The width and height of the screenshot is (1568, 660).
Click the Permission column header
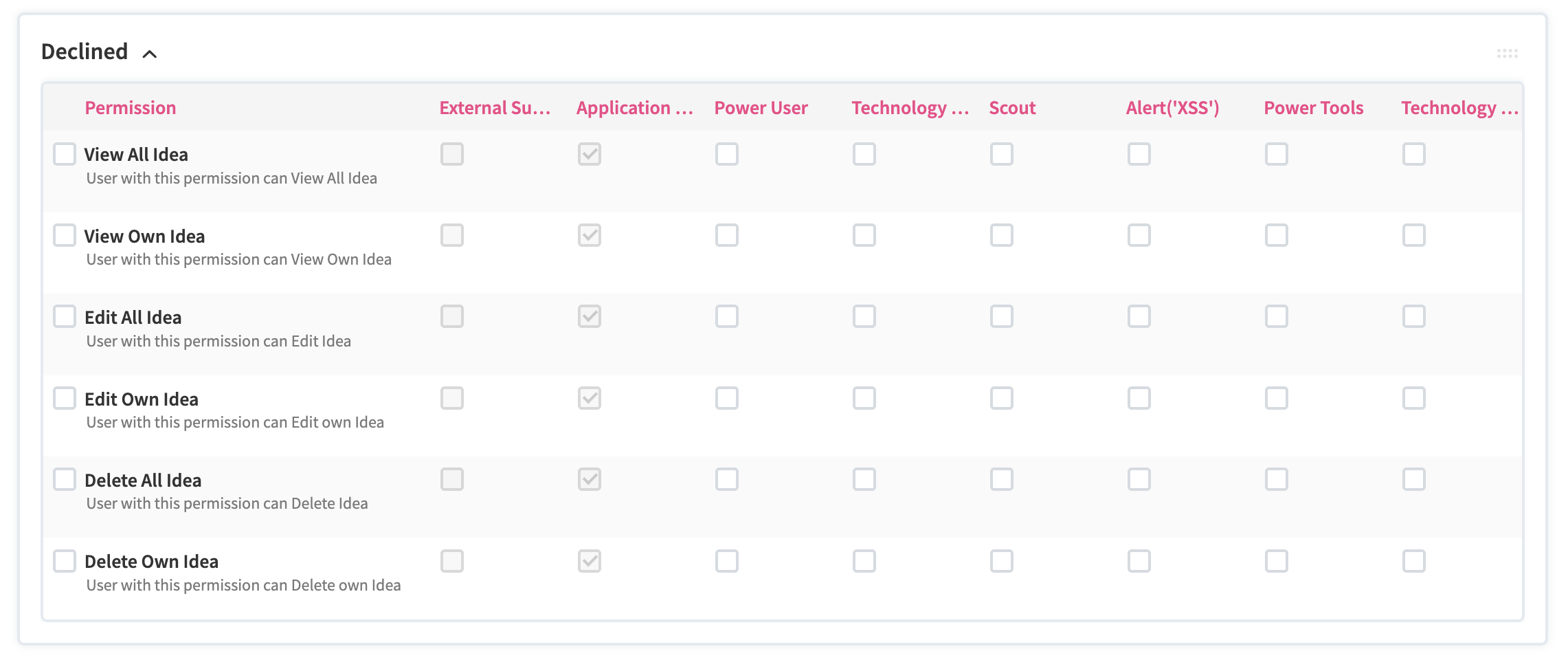pos(131,108)
